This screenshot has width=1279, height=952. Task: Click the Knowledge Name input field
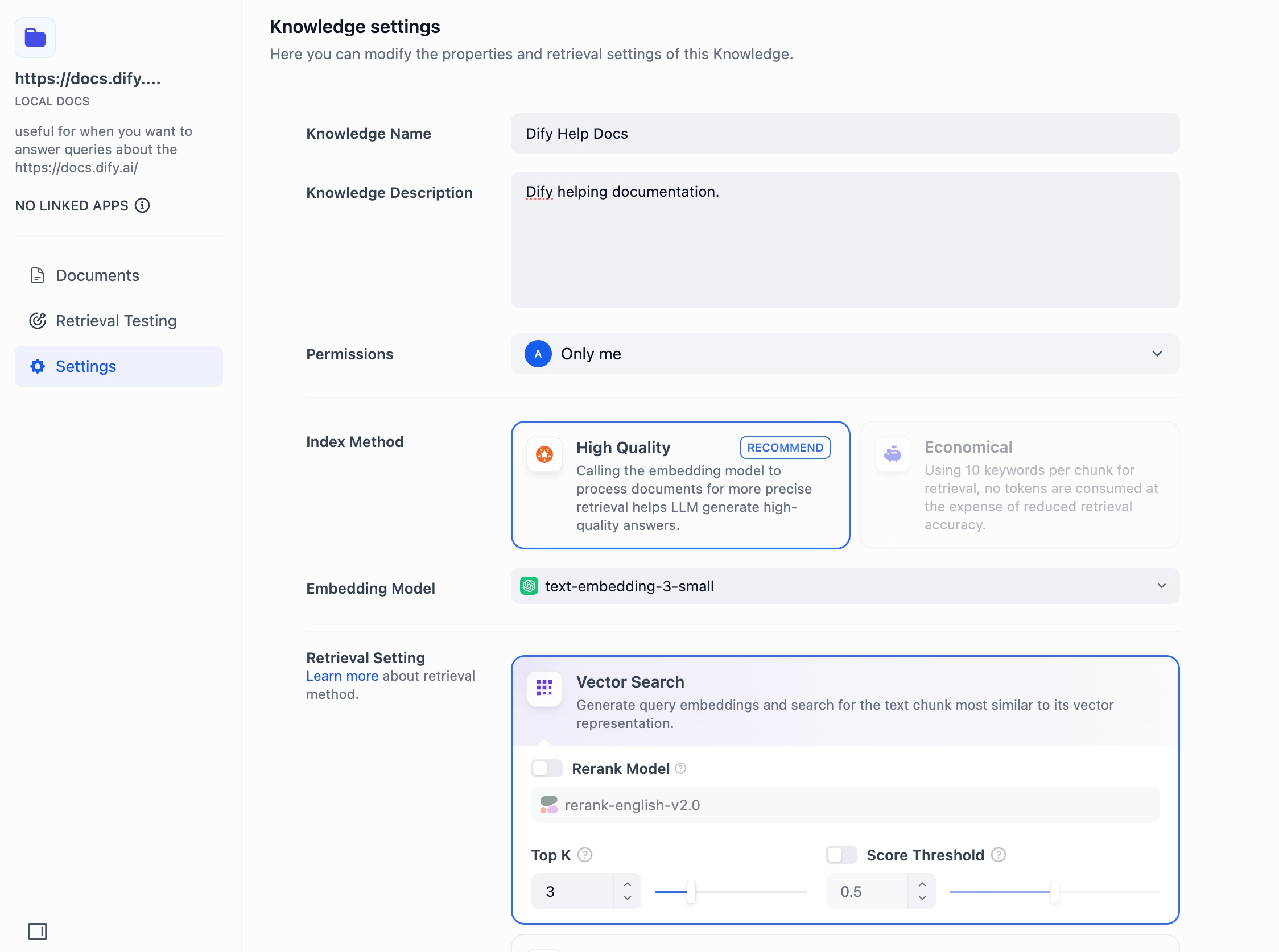(x=845, y=134)
